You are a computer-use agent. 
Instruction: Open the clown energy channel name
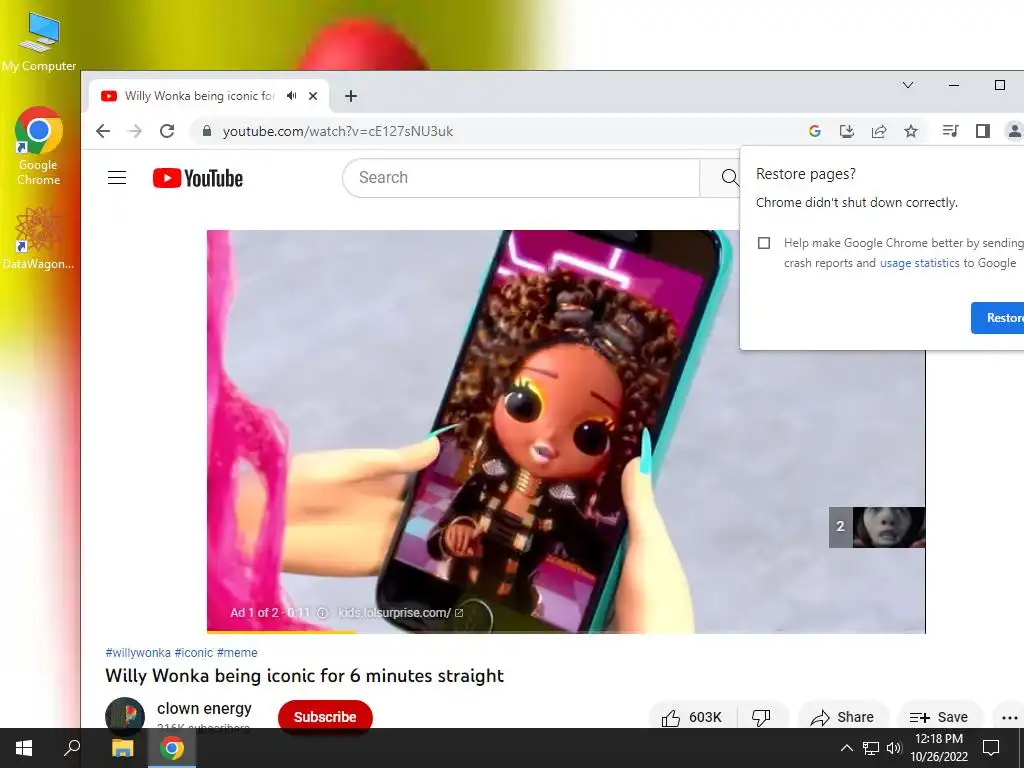[204, 709]
